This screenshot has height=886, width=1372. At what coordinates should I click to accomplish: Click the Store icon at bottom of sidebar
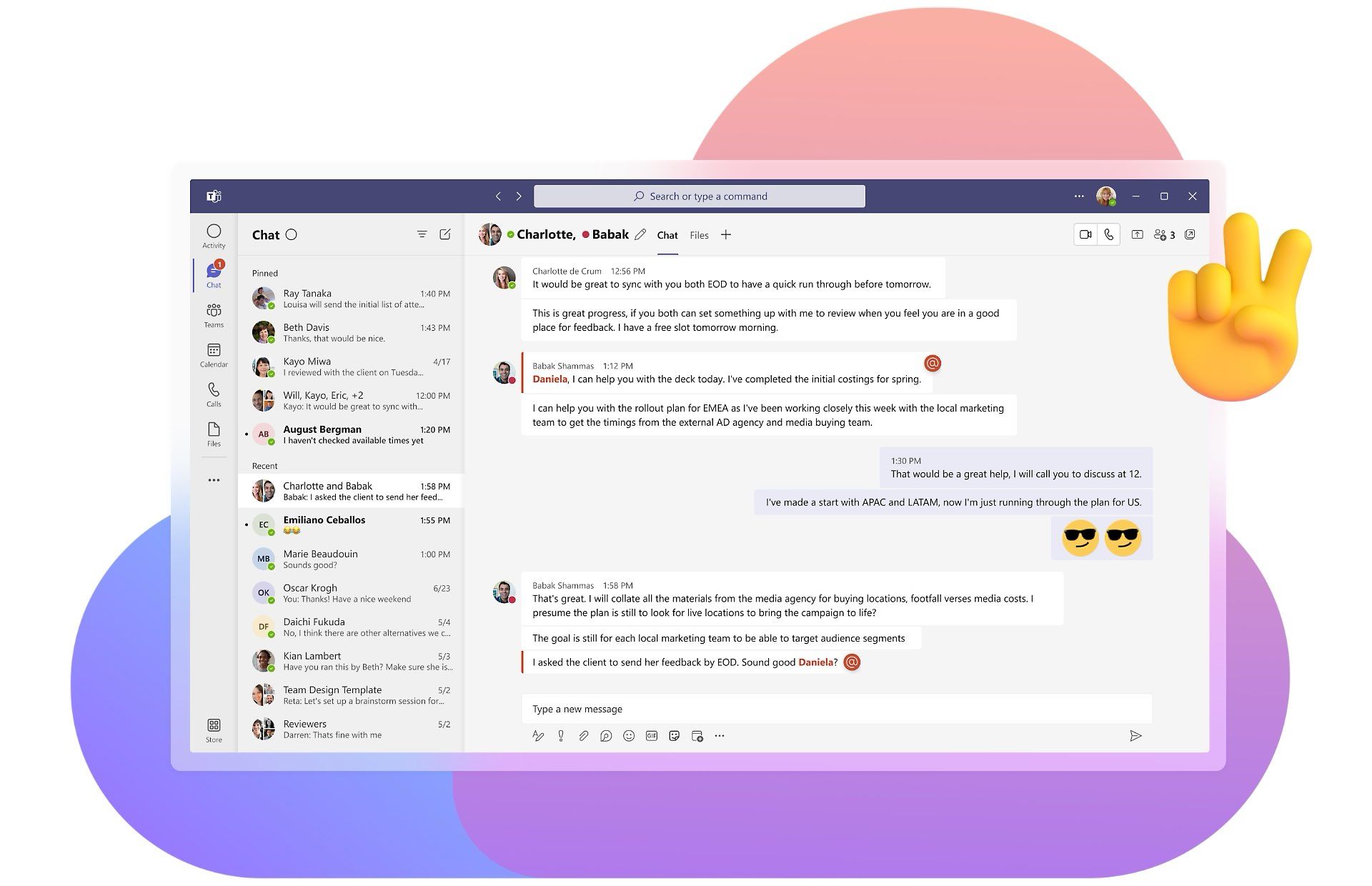pyautogui.click(x=213, y=726)
